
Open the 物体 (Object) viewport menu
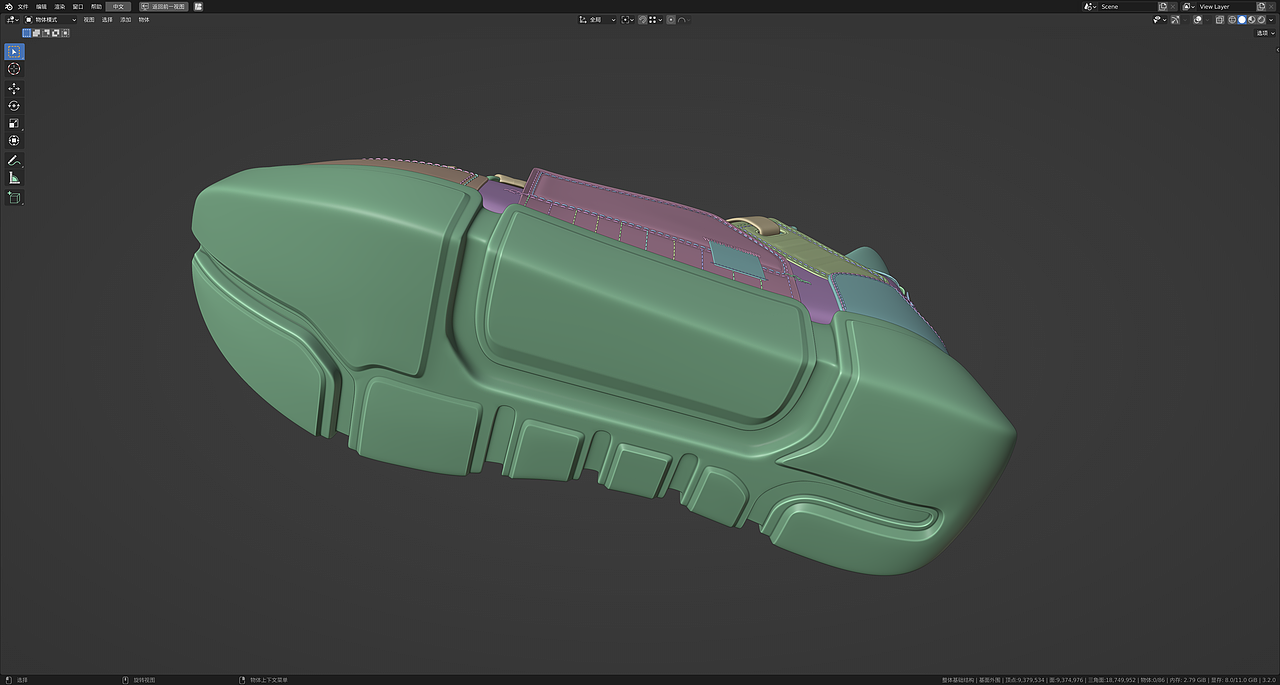pos(144,20)
